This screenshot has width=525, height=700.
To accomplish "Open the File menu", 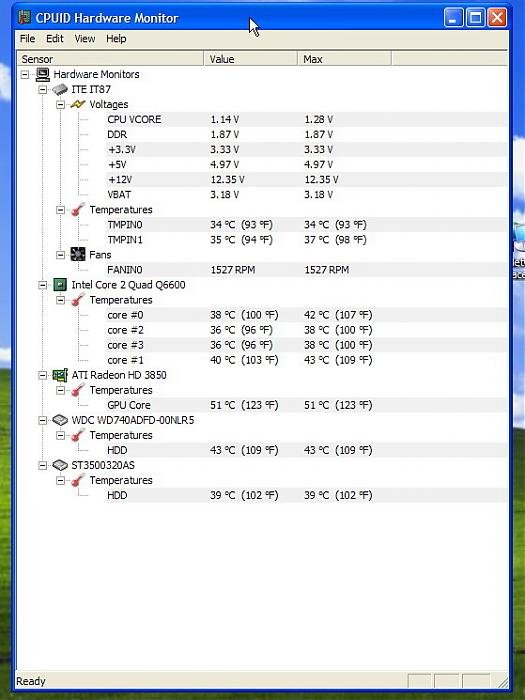I will (27, 39).
